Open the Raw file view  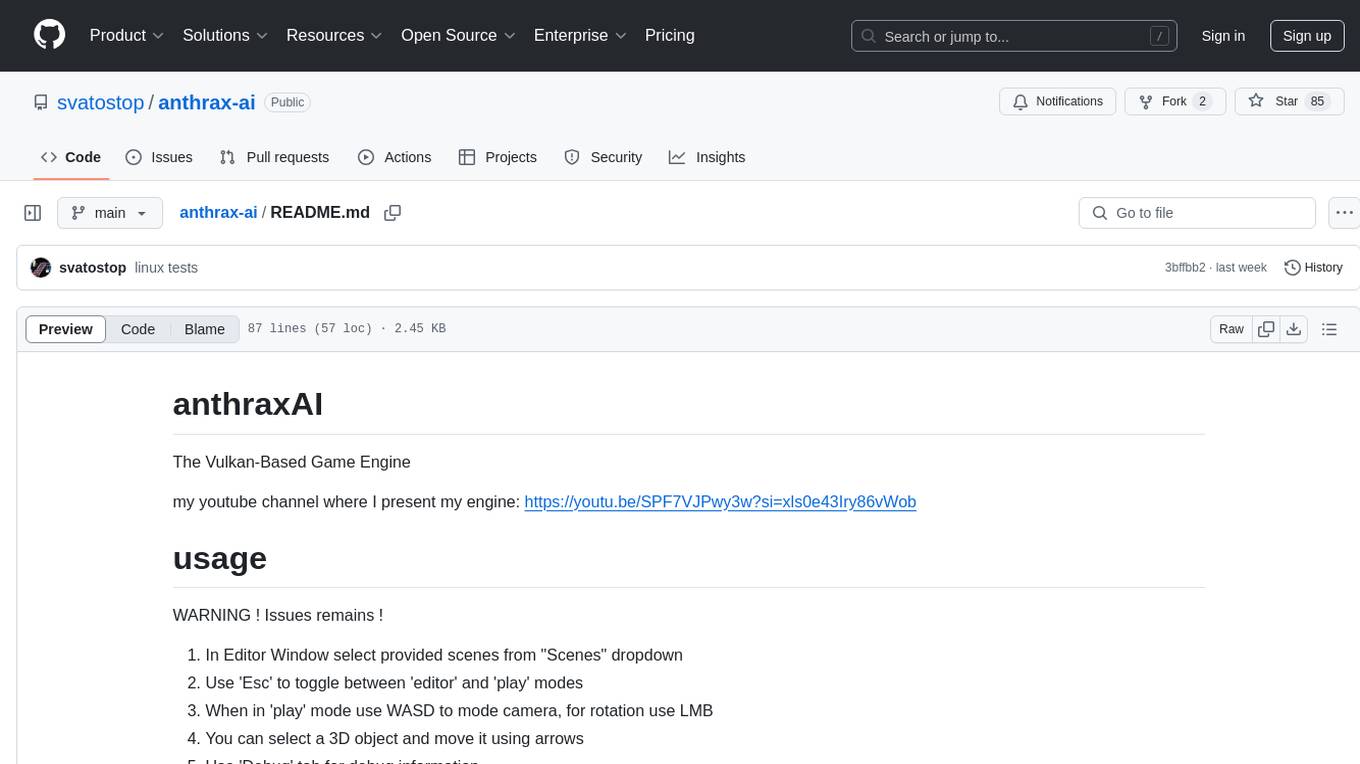click(x=1231, y=329)
